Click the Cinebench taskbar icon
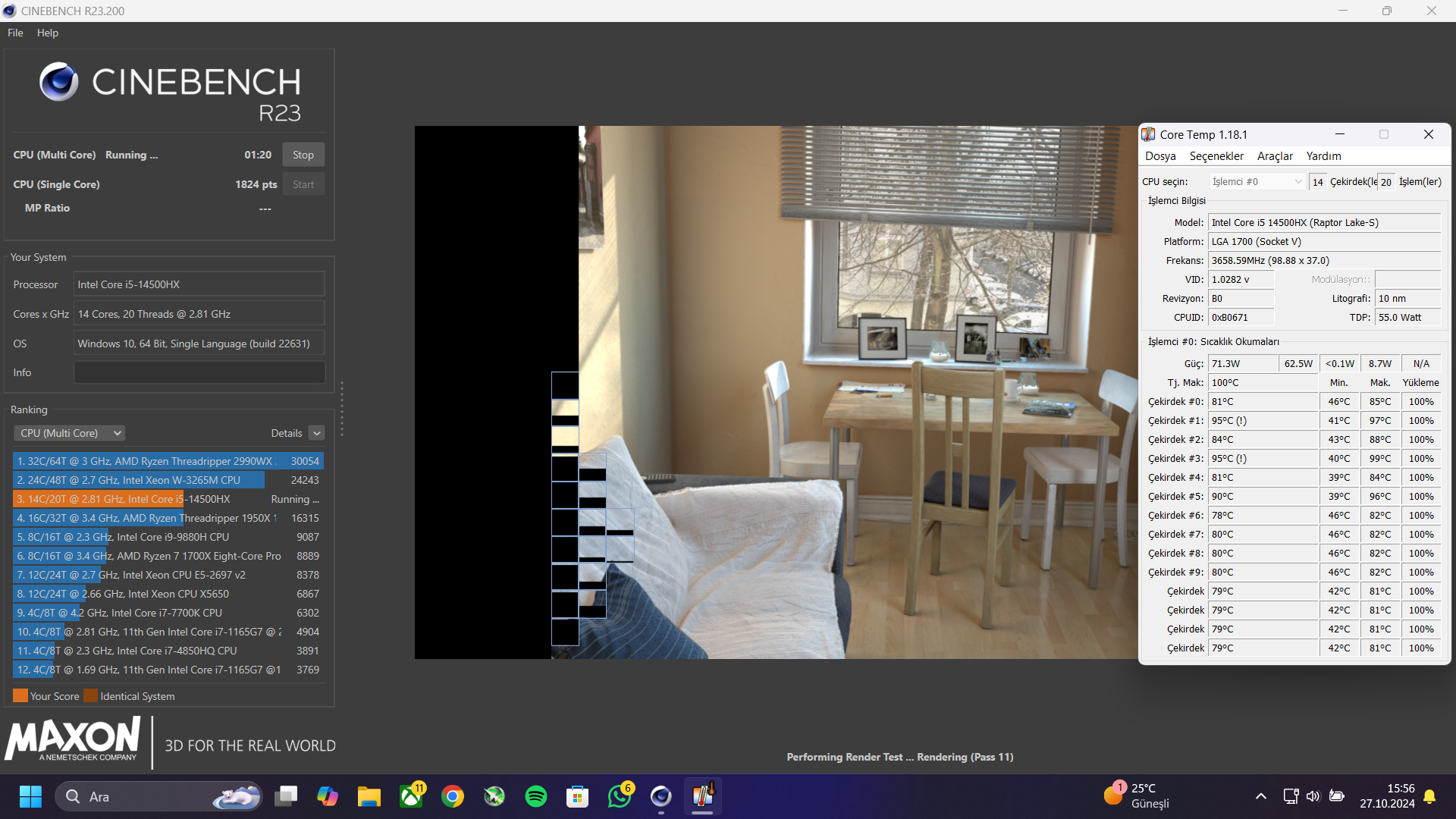 (661, 796)
